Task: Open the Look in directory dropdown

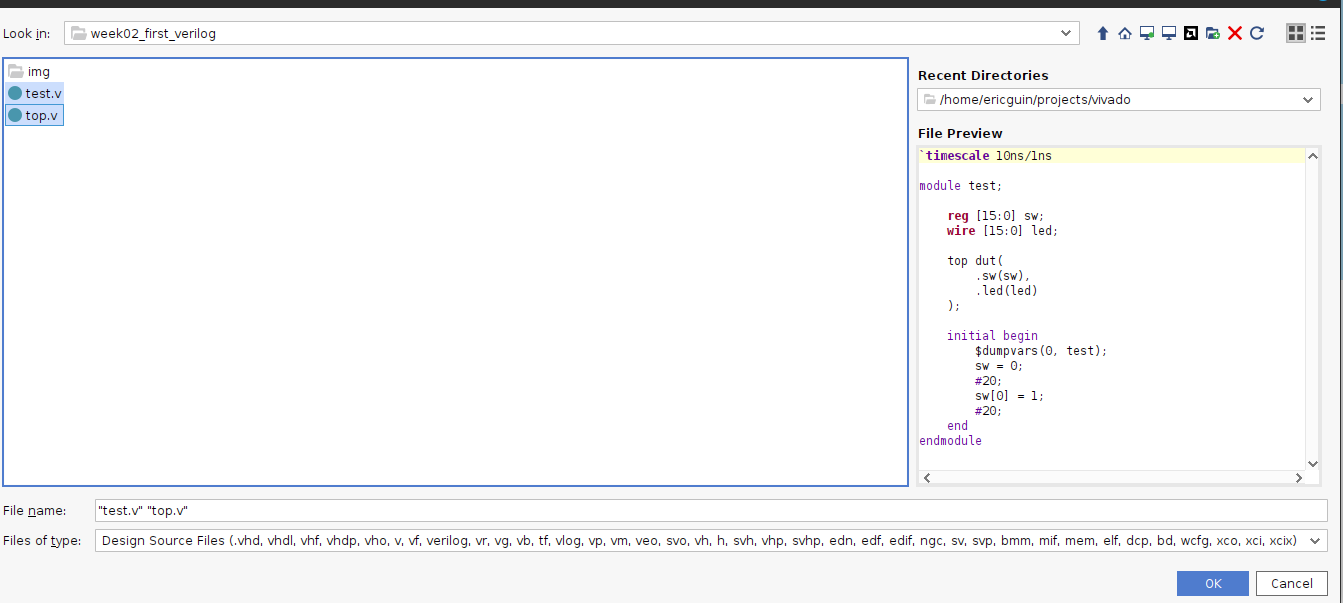Action: 1066,33
